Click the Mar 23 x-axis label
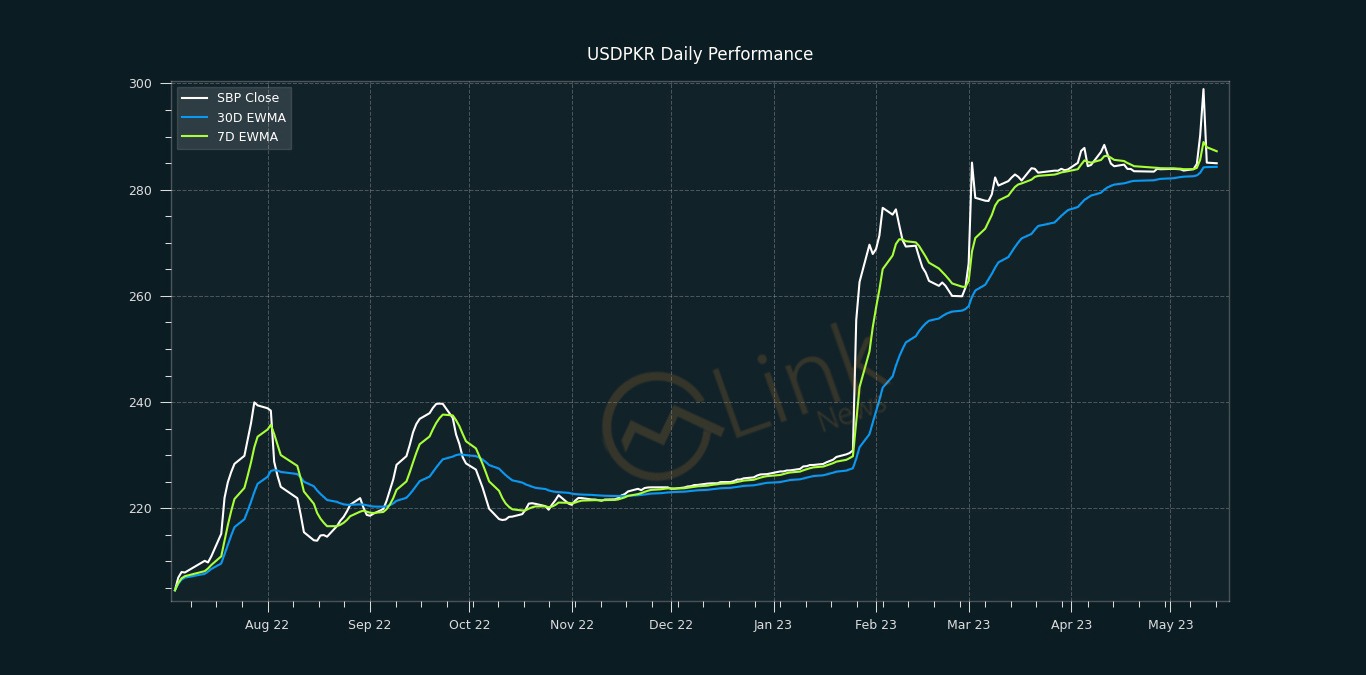Screen dimensions: 1366x675 coord(969,625)
